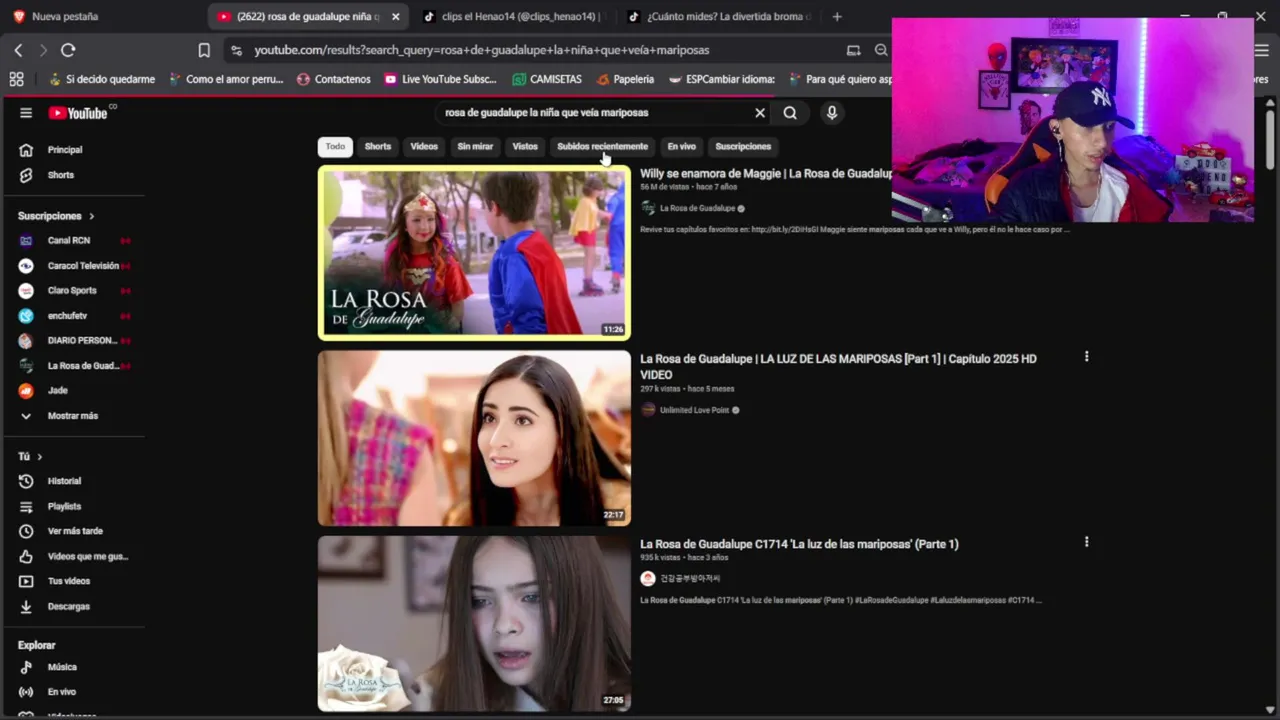Visit Unlimited Love Point channel
This screenshot has height=720, width=1280.
tap(694, 410)
